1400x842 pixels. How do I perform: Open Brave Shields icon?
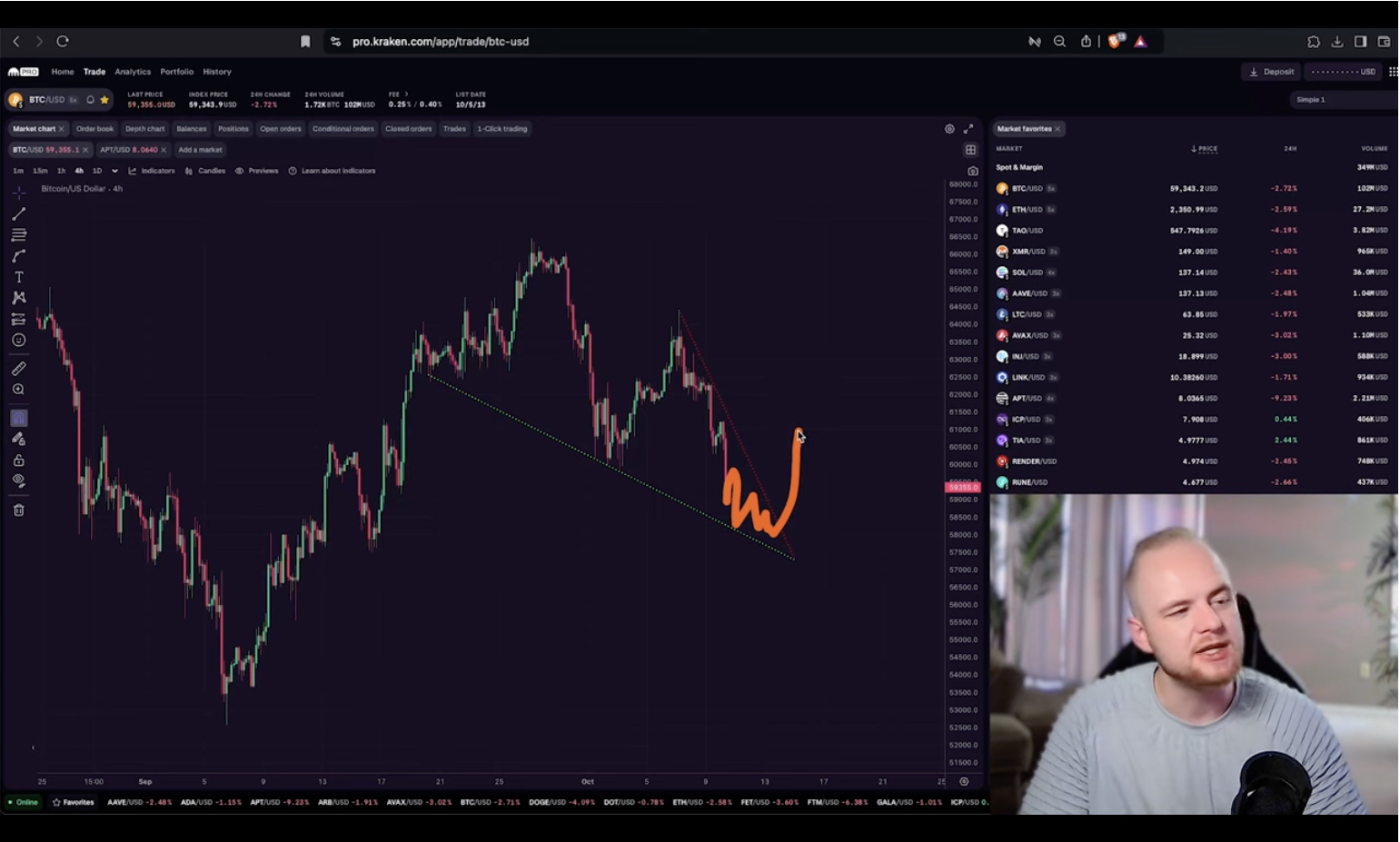coord(1116,41)
